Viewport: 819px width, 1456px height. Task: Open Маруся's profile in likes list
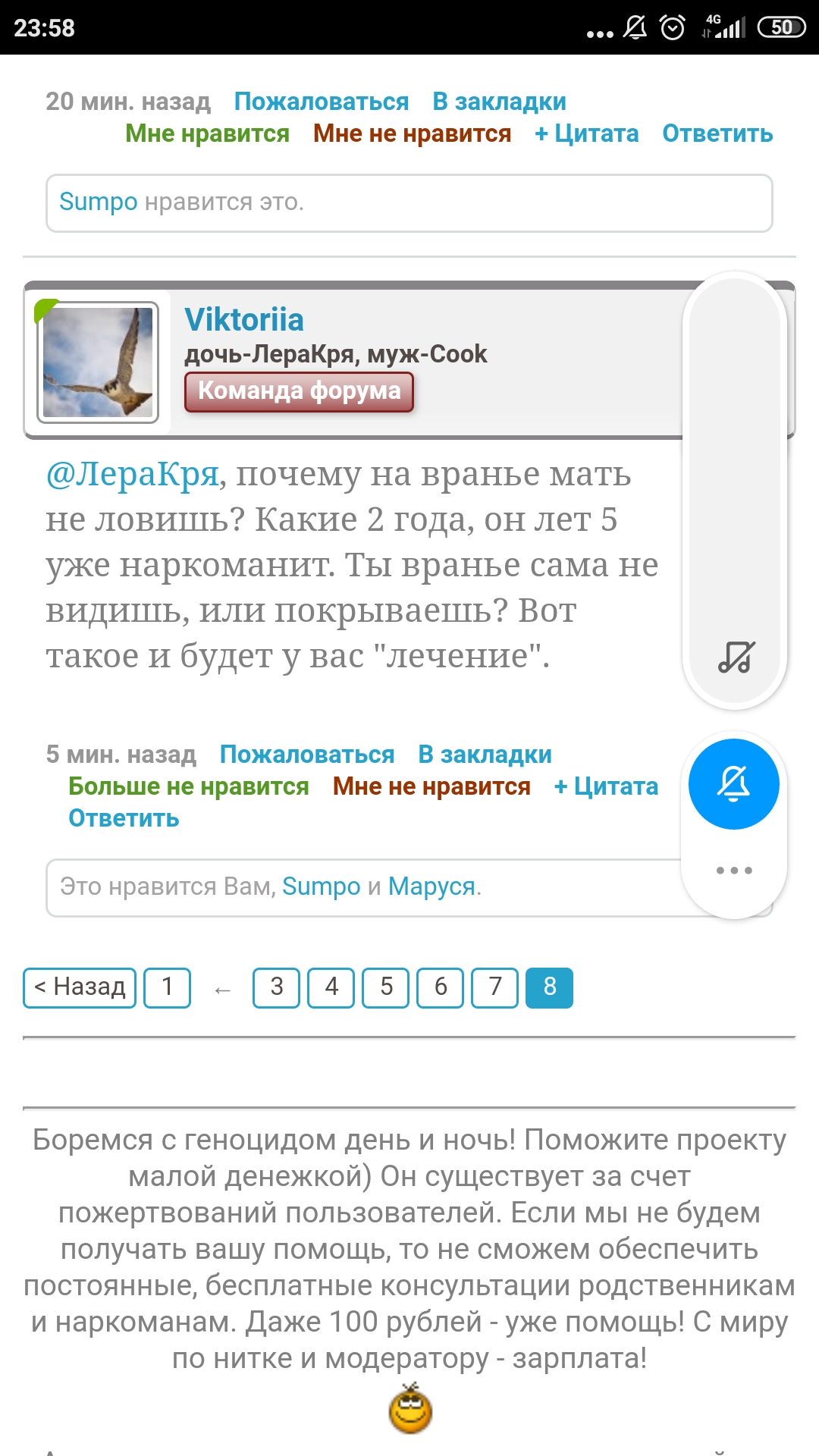click(431, 886)
